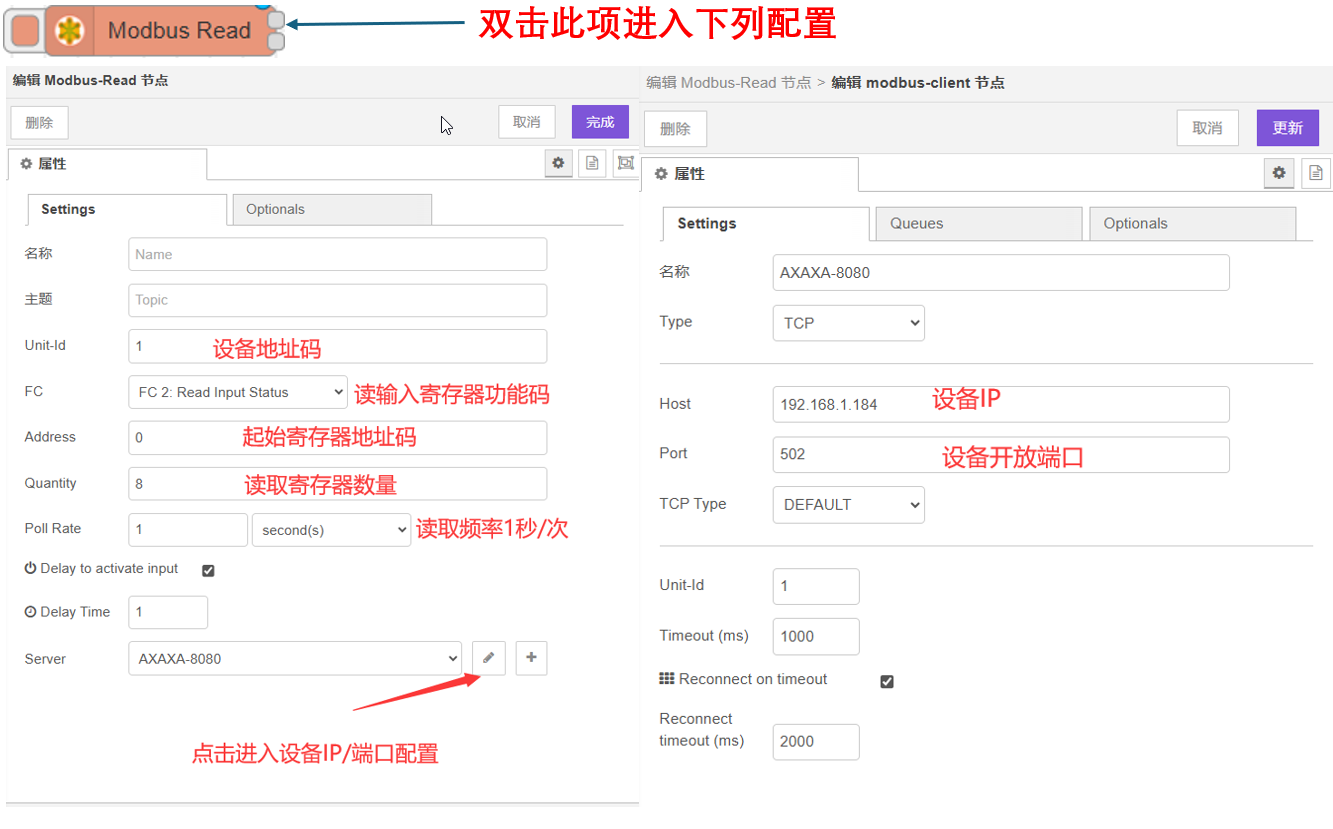This screenshot has height=829, width=1333.
Task: Toggle Delay to activate input checkbox
Action: tap(208, 570)
